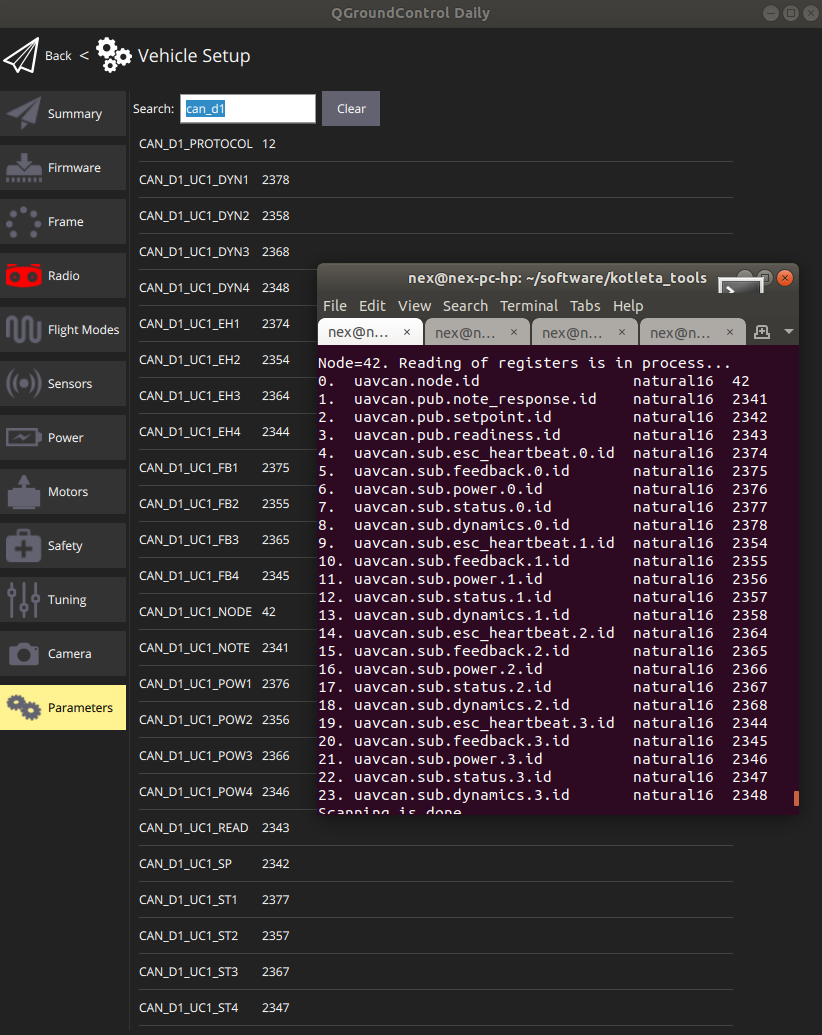Select the CAN_D1_UC1_EH1 parameter row
822x1035 pixels.
(227, 323)
